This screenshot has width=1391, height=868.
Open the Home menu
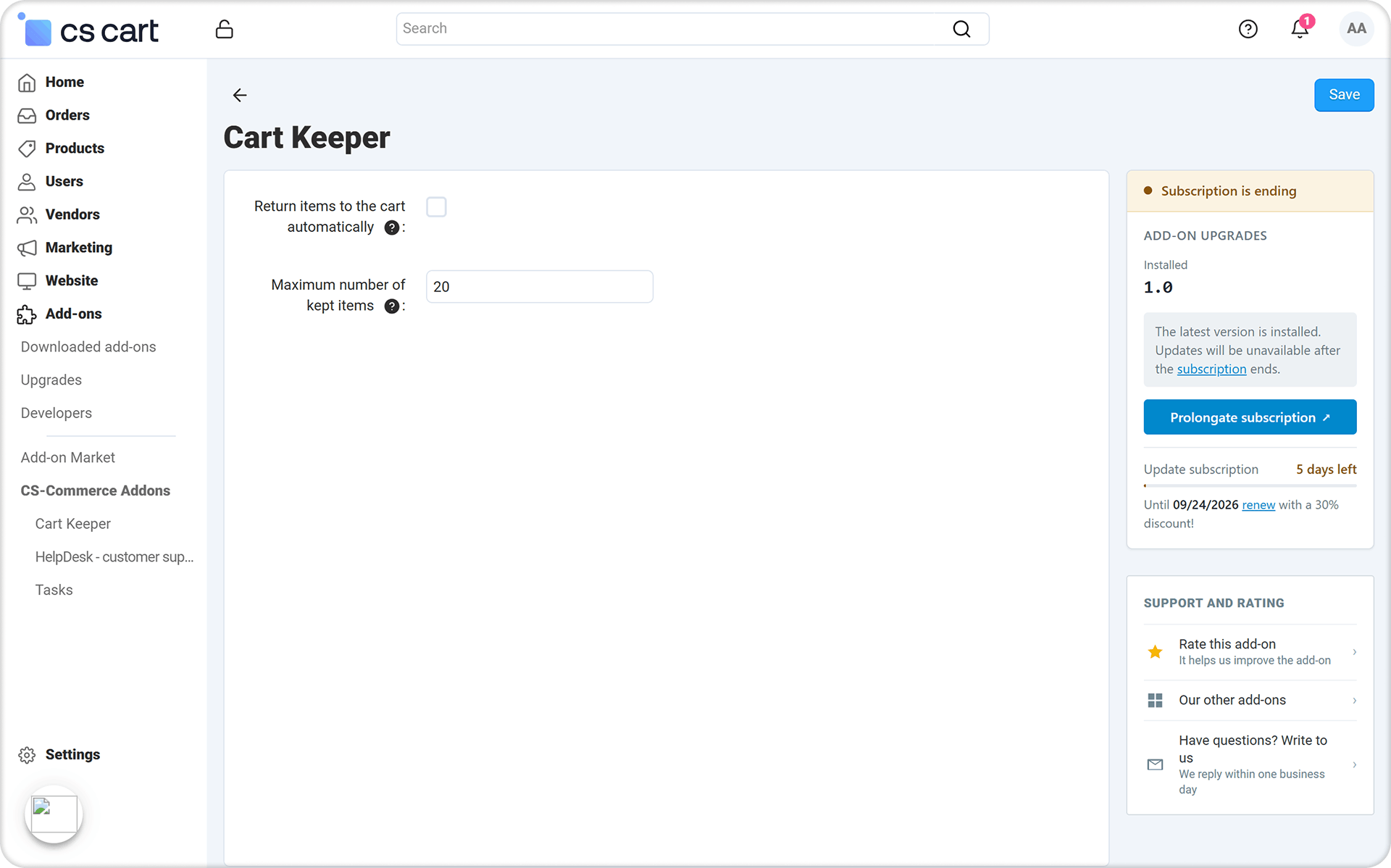pos(64,83)
